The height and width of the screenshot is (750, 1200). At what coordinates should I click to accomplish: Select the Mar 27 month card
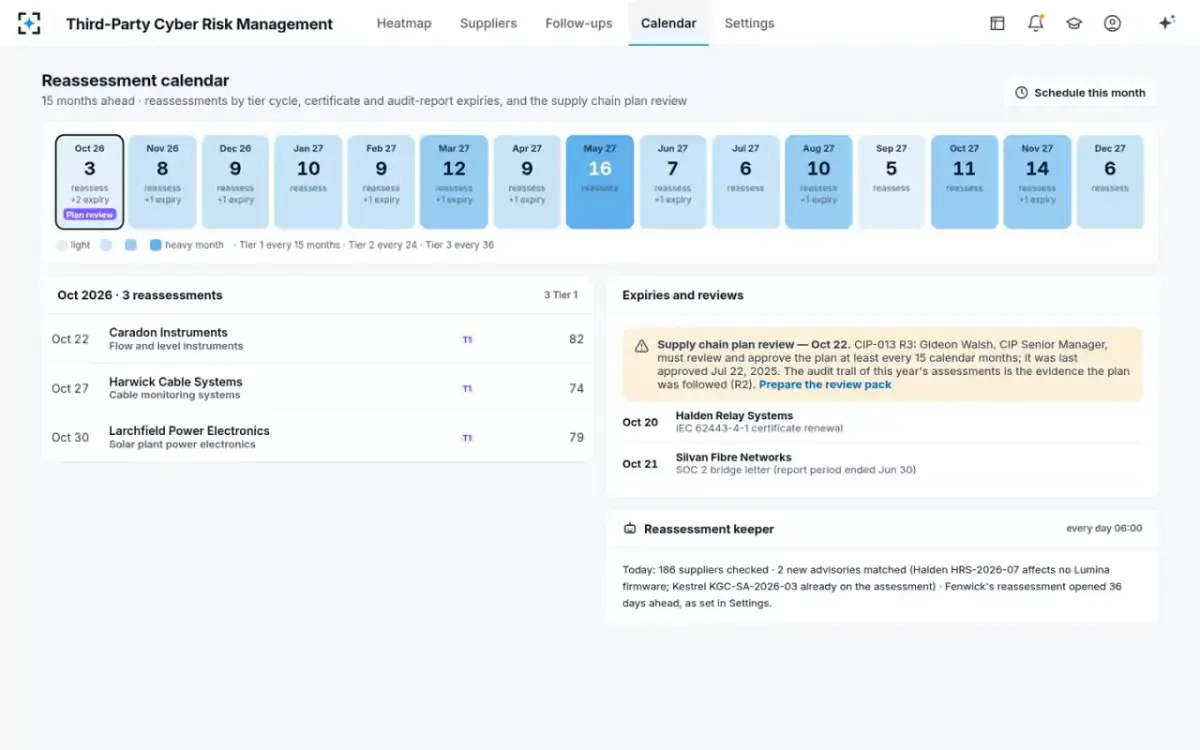pyautogui.click(x=454, y=182)
